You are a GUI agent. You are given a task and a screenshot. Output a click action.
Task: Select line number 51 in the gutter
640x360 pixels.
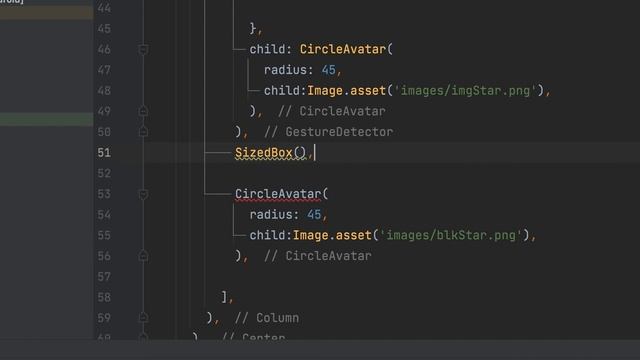pyautogui.click(x=104, y=153)
